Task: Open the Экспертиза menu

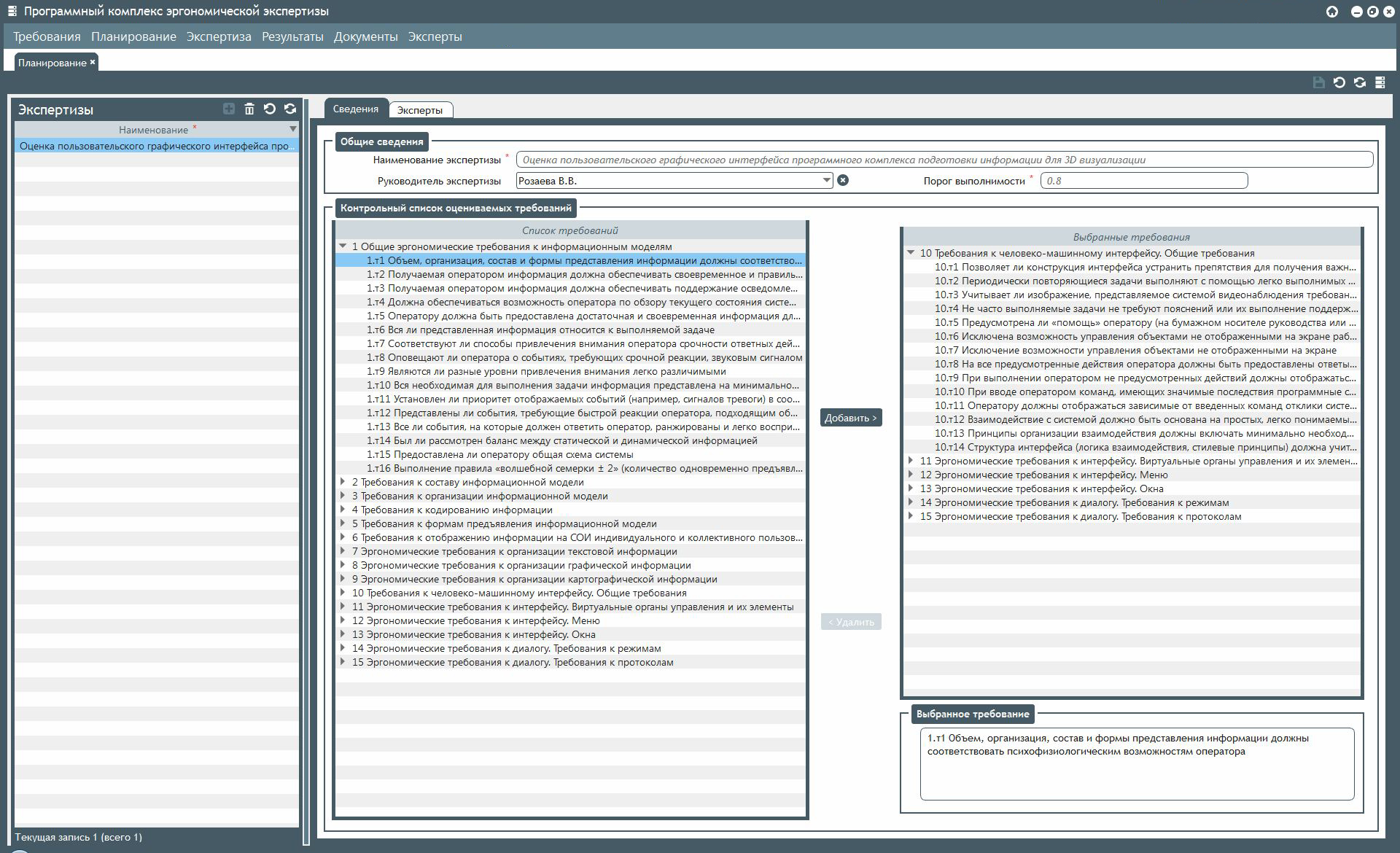Action: tap(219, 36)
